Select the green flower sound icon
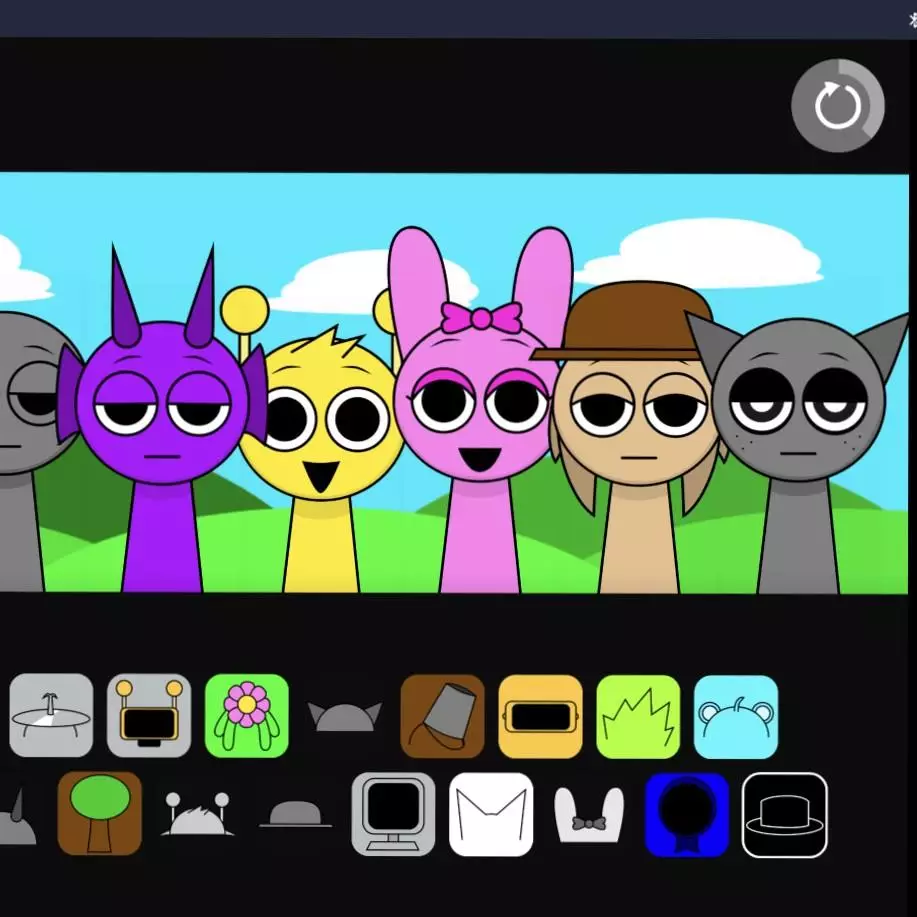This screenshot has height=917, width=917. 247,716
